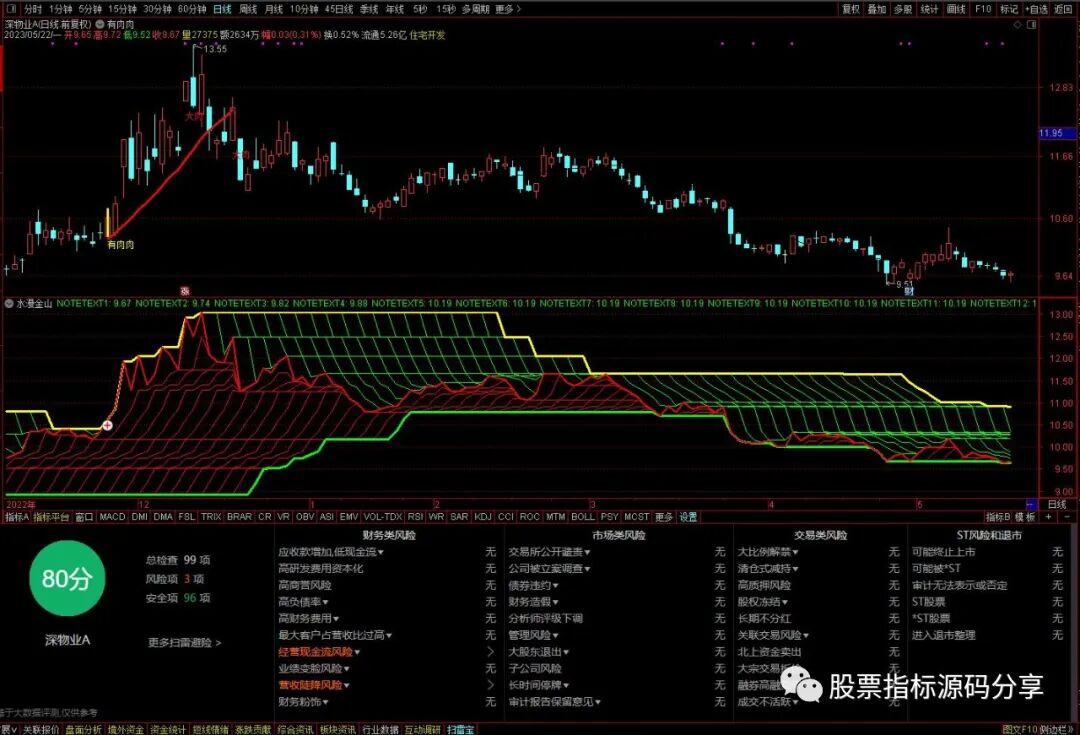Click the 指标B button

coord(998,517)
